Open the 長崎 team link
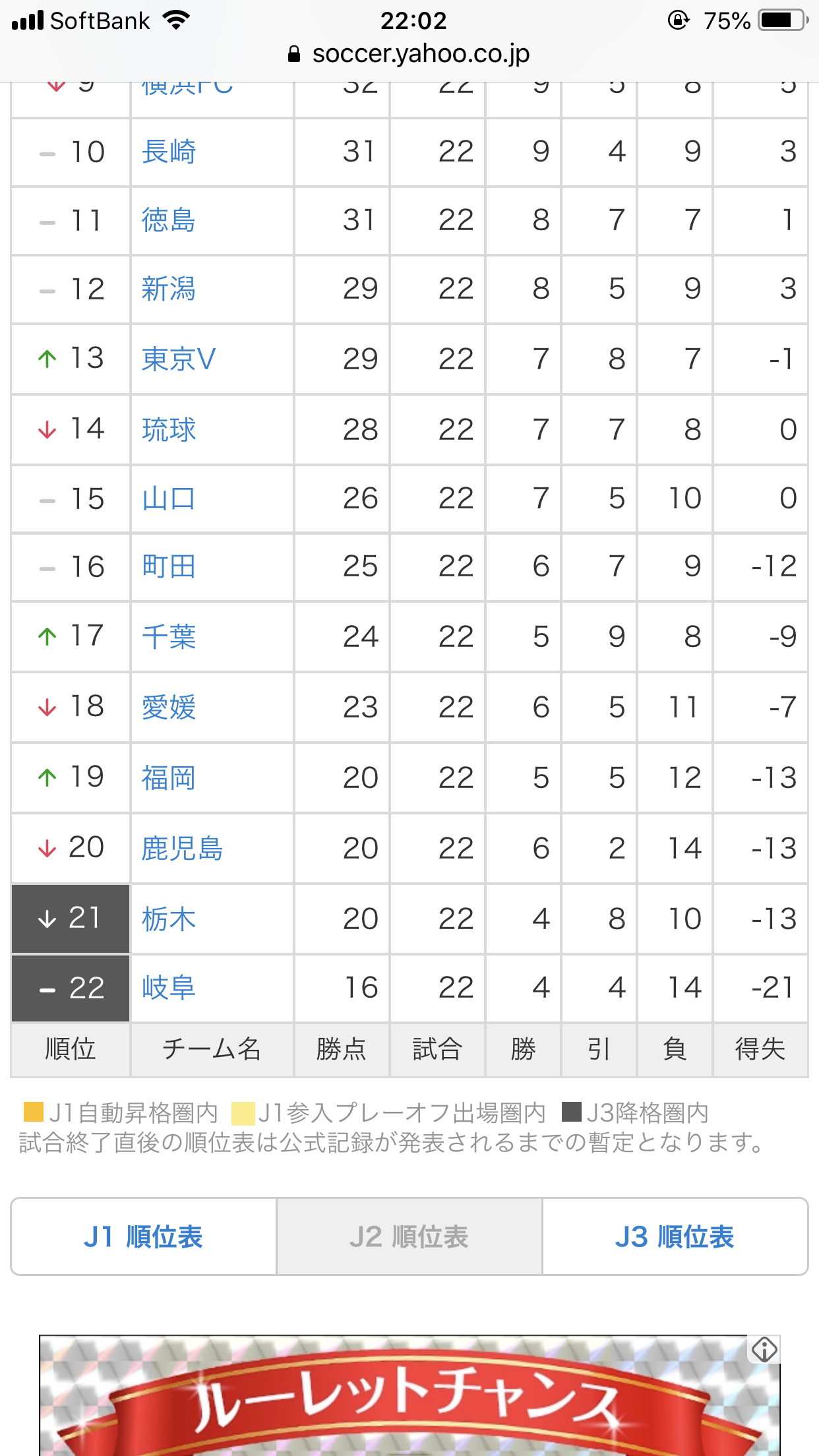Image resolution: width=819 pixels, height=1456 pixels. click(169, 152)
